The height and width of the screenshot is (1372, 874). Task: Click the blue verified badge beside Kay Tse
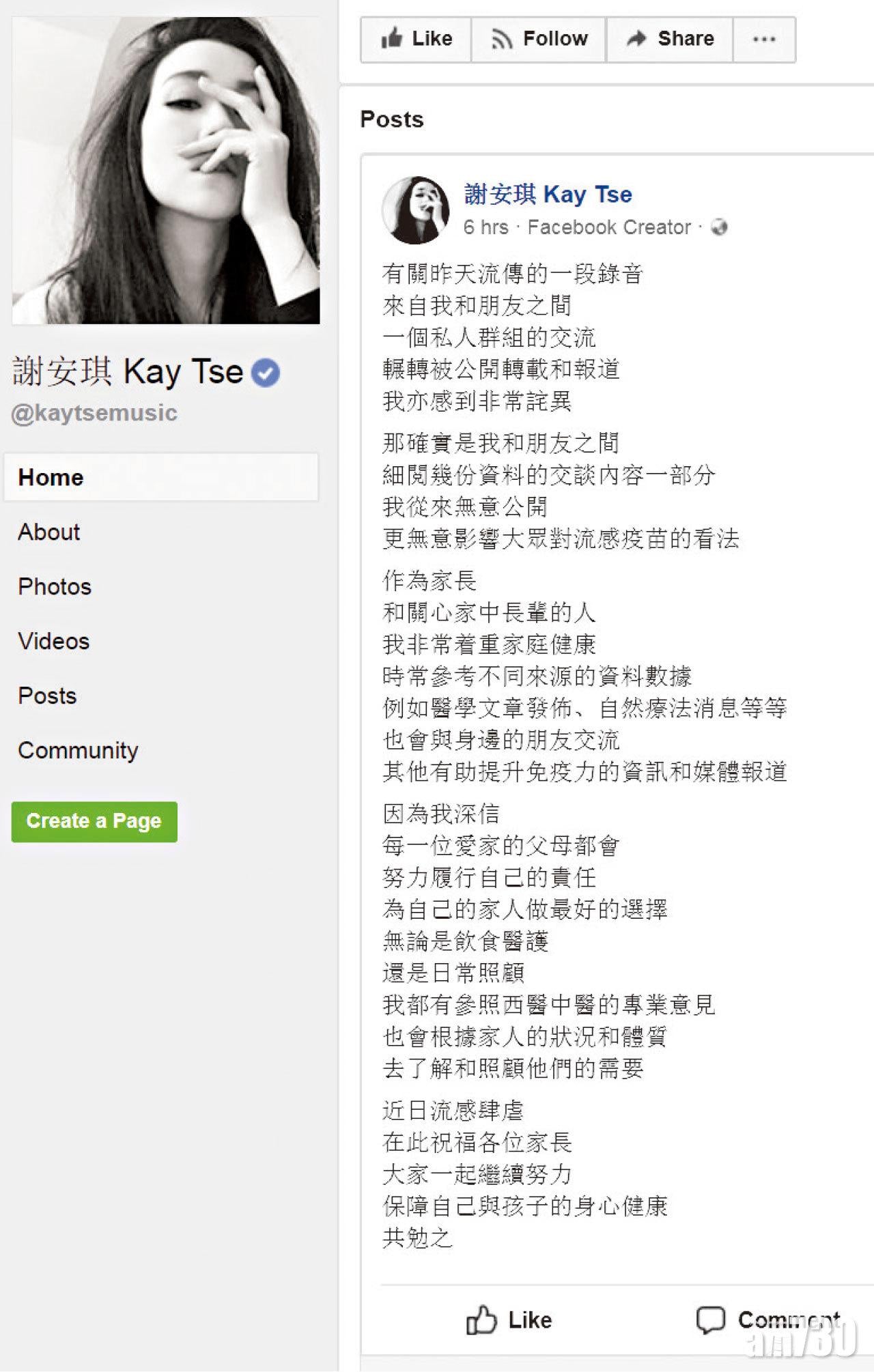pos(265,373)
